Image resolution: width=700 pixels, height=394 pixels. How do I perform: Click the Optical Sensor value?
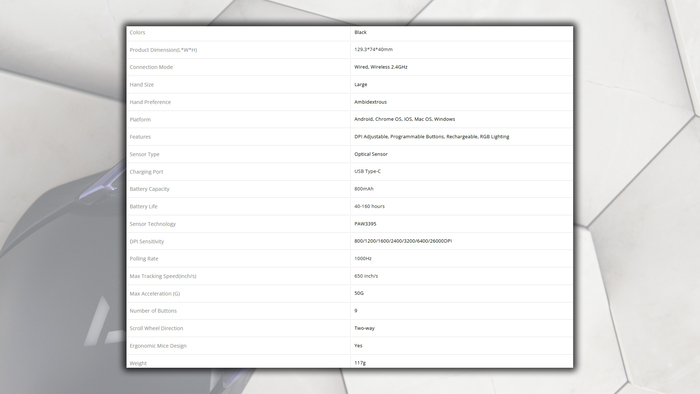click(x=371, y=154)
